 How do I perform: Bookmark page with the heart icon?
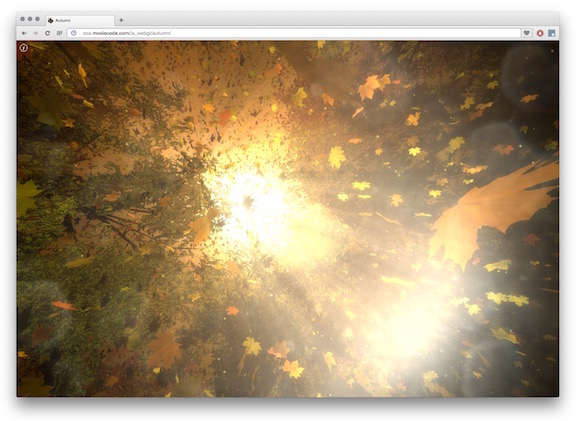pos(526,33)
